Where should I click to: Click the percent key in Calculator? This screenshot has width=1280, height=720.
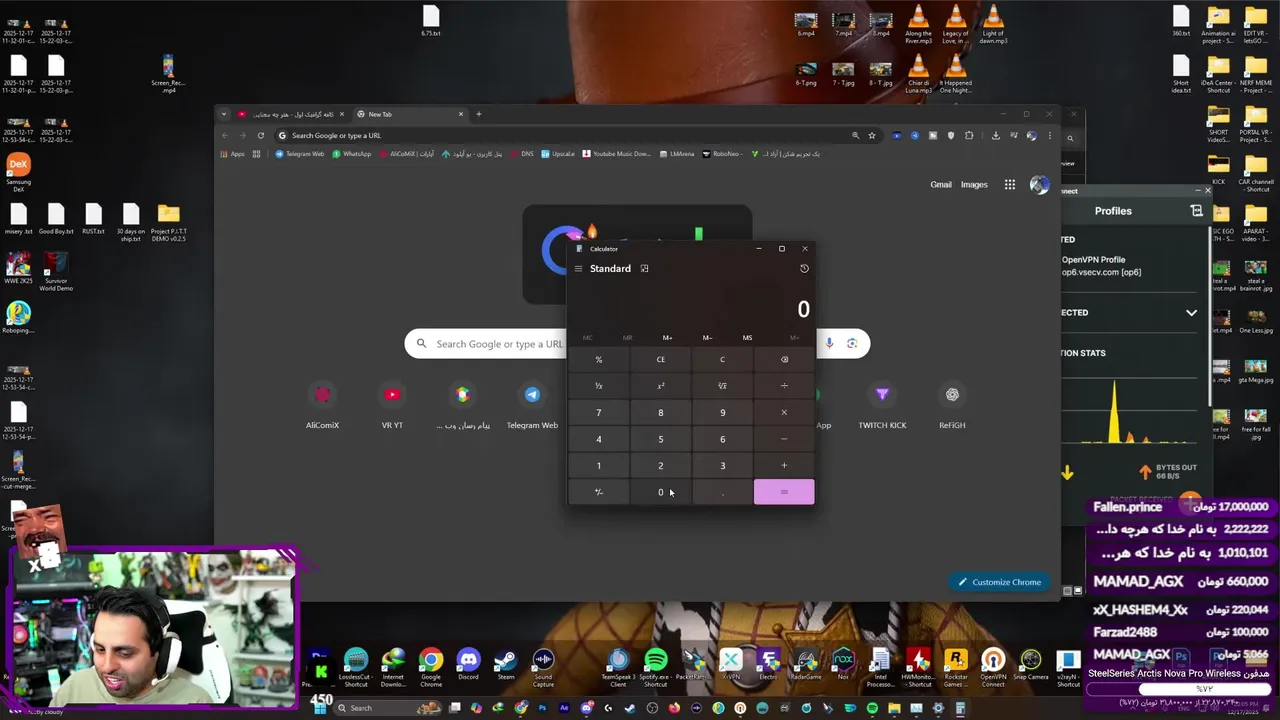point(599,359)
